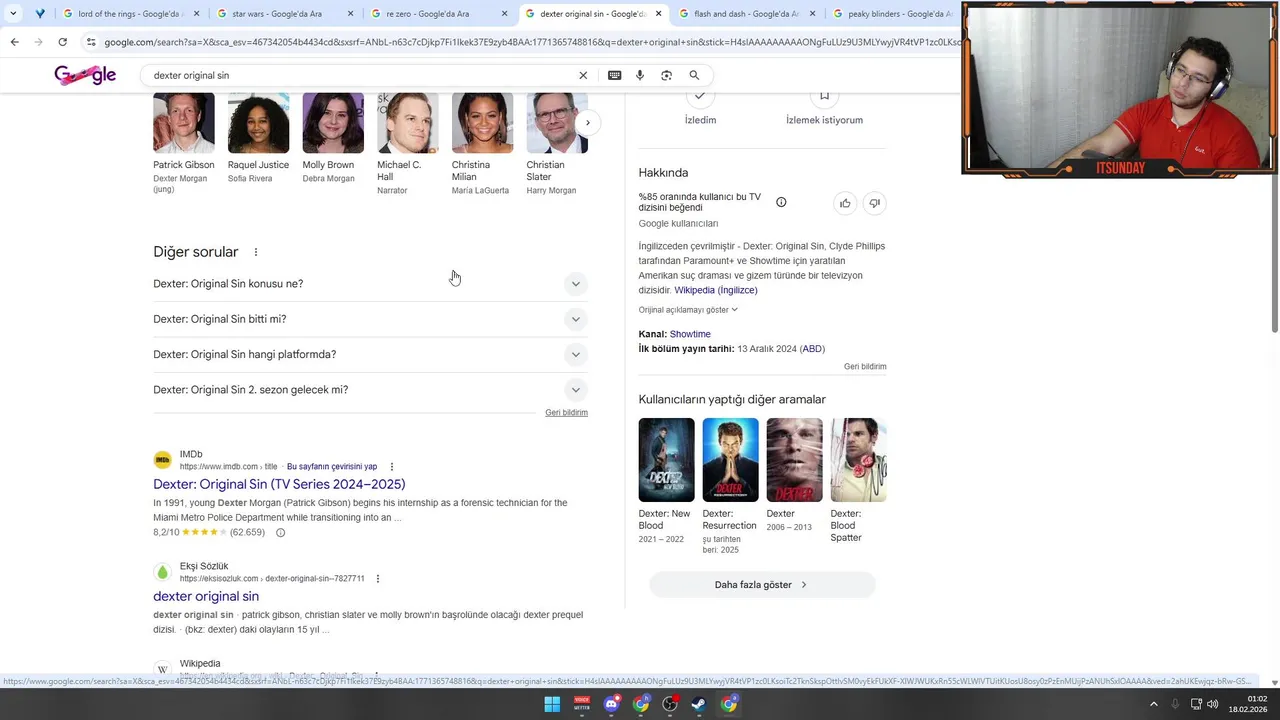Open Google Lens image search
Viewport: 1280px width, 720px height.
666,75
